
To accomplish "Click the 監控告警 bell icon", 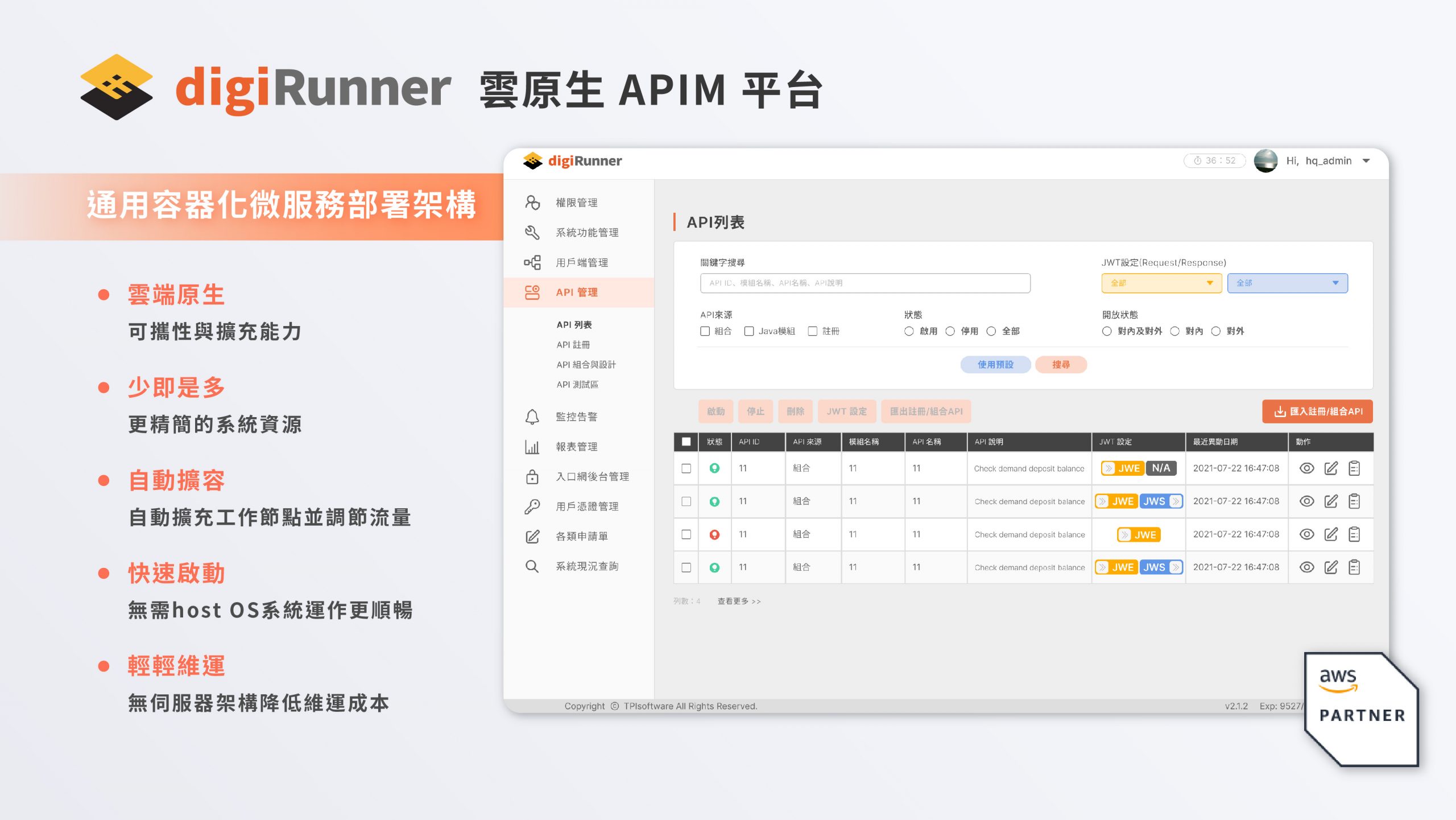I will click(x=532, y=417).
